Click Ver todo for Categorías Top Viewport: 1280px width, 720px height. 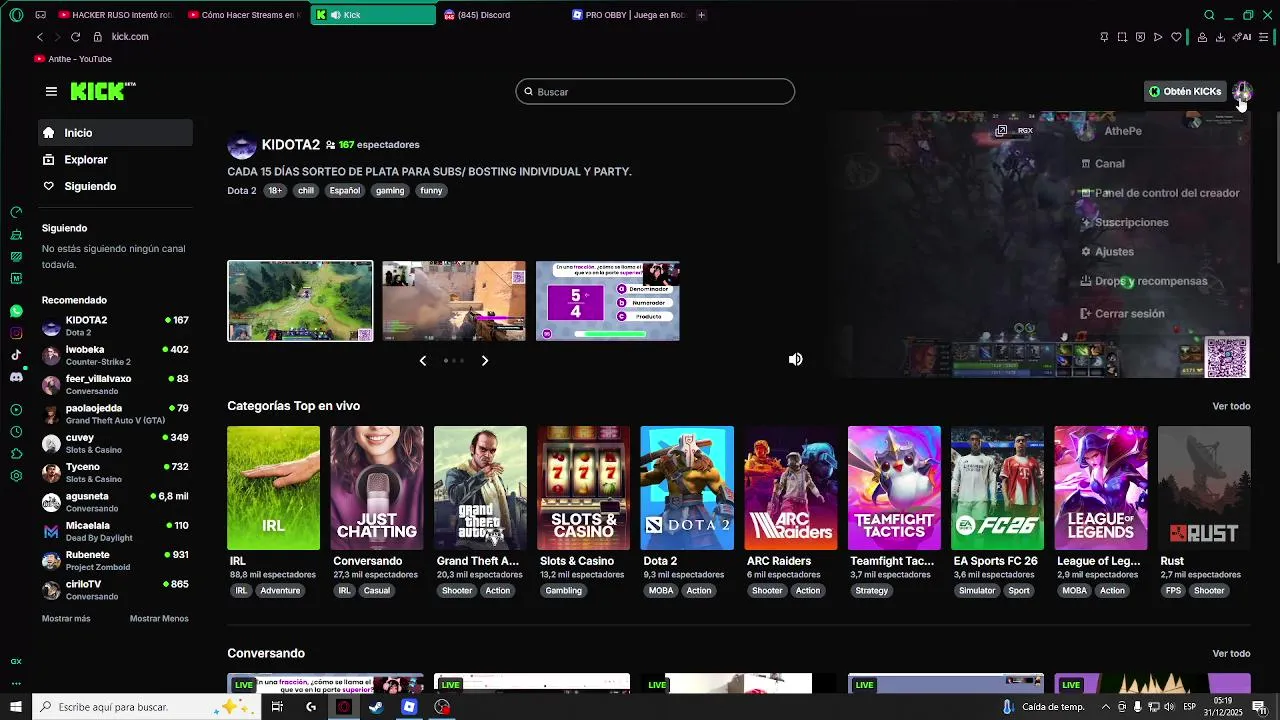coord(1231,406)
